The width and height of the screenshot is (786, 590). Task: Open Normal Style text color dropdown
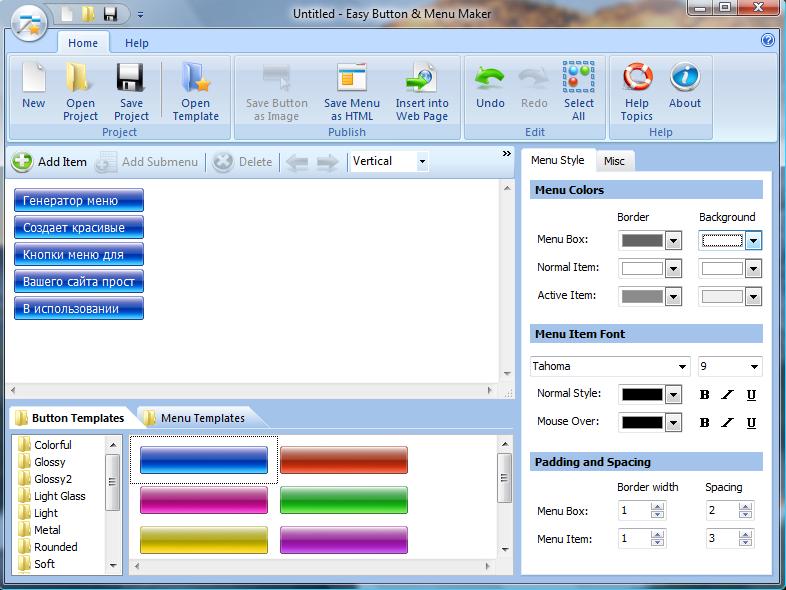click(x=674, y=395)
